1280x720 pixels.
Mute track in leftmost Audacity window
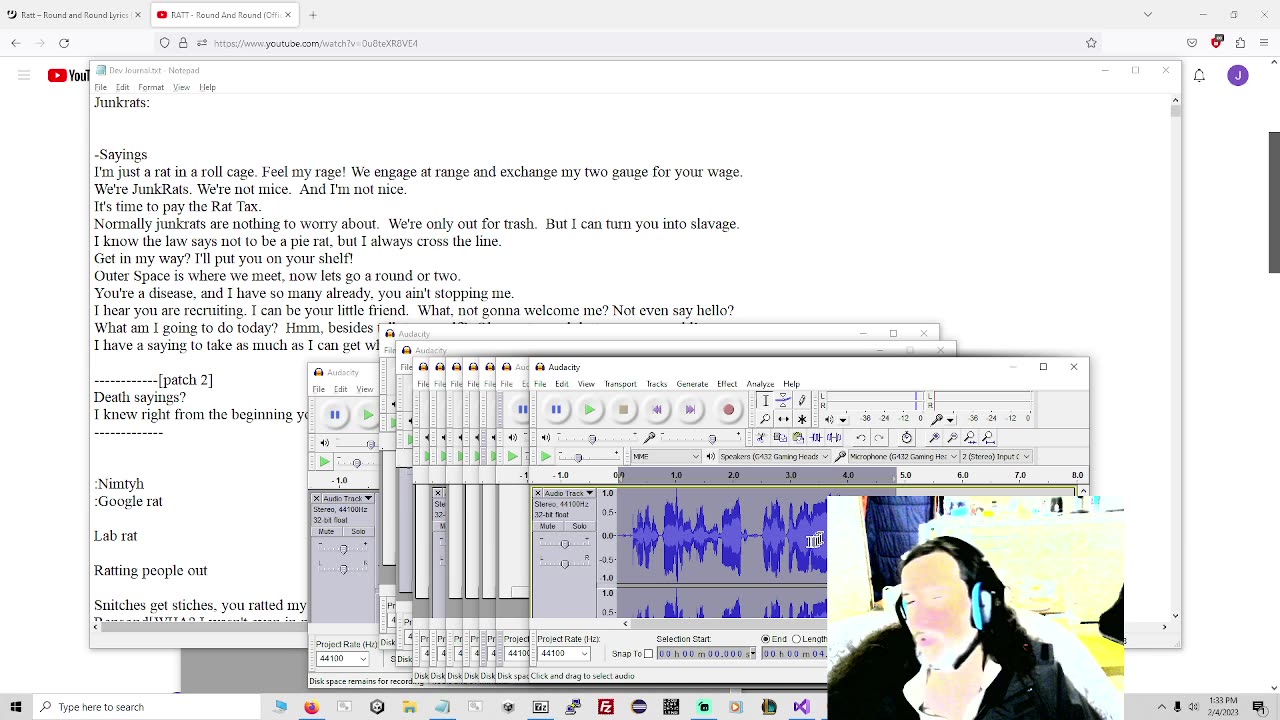[x=326, y=531]
